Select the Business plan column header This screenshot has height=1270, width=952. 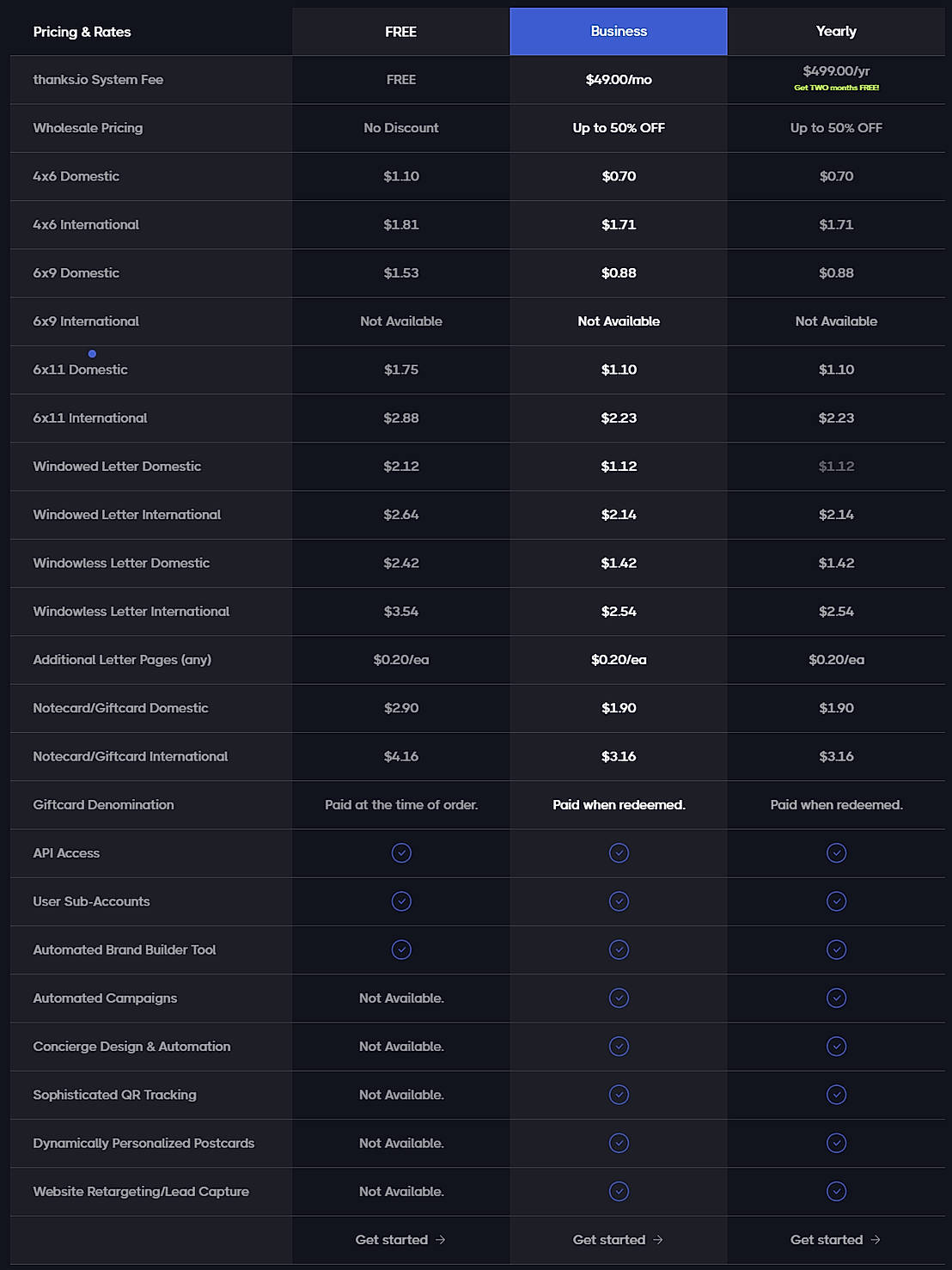coord(619,32)
